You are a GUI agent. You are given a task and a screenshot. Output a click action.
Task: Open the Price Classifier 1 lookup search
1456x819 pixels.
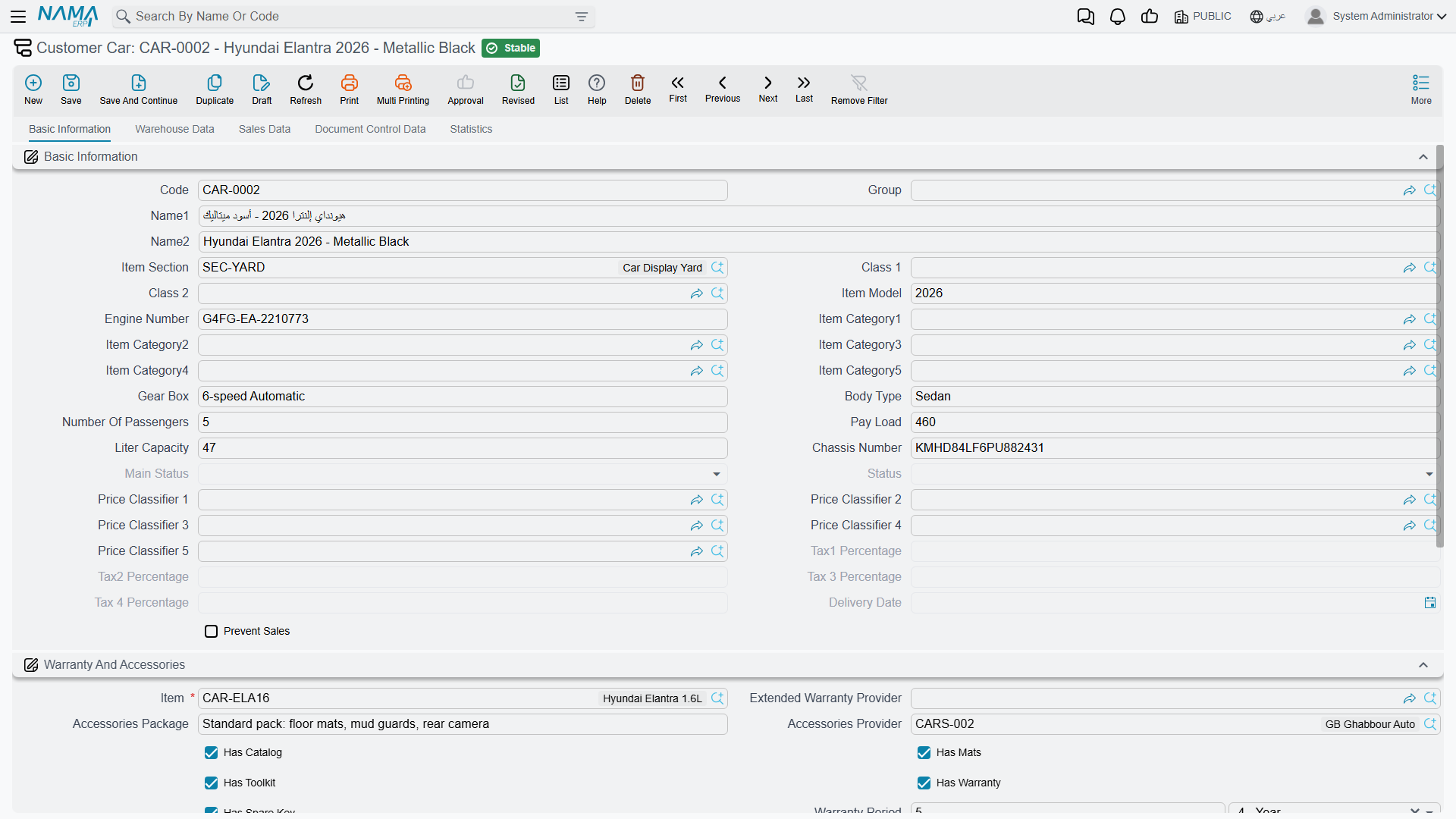[717, 500]
